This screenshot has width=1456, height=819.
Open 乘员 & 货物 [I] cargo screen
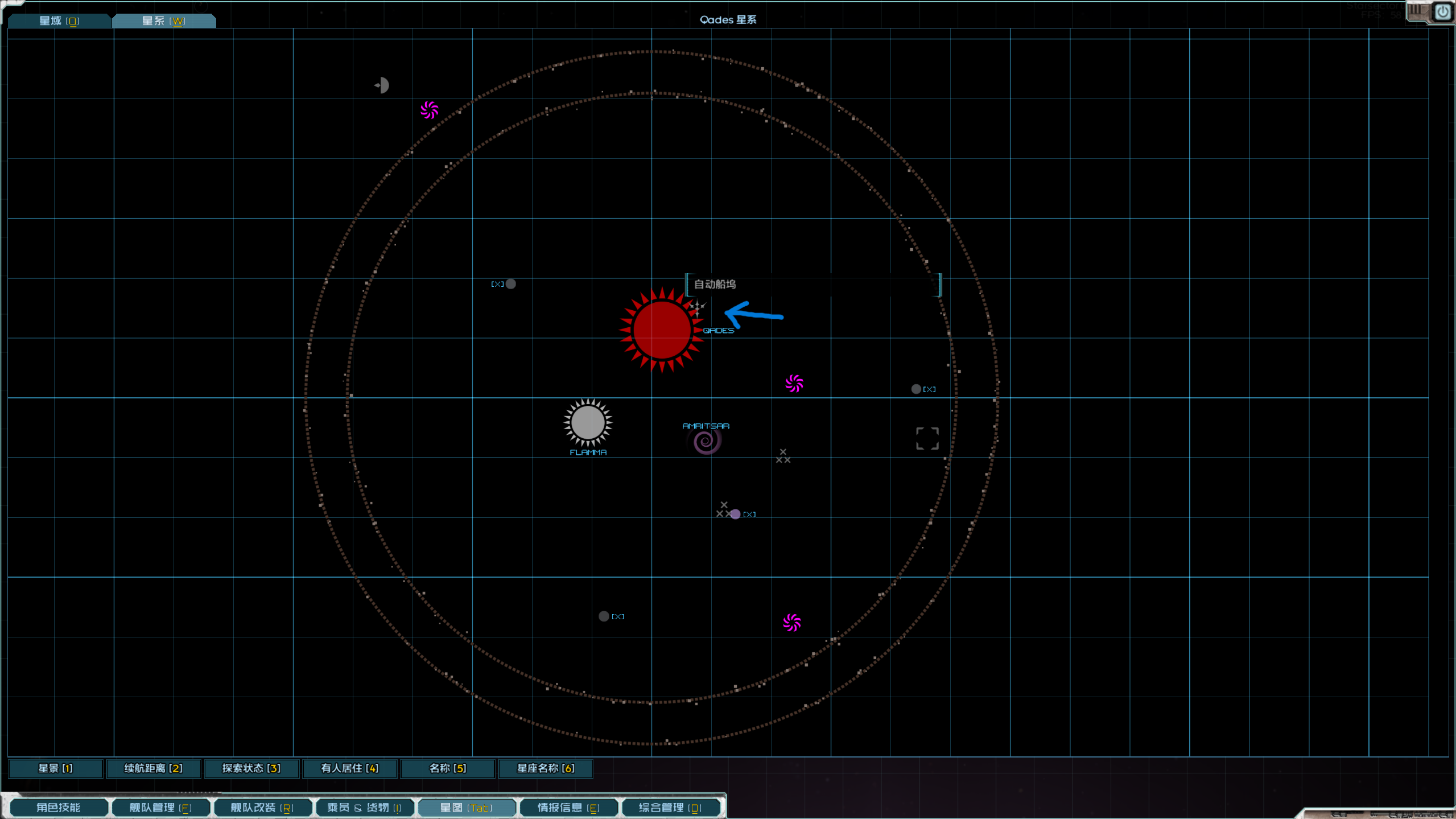pyautogui.click(x=364, y=808)
